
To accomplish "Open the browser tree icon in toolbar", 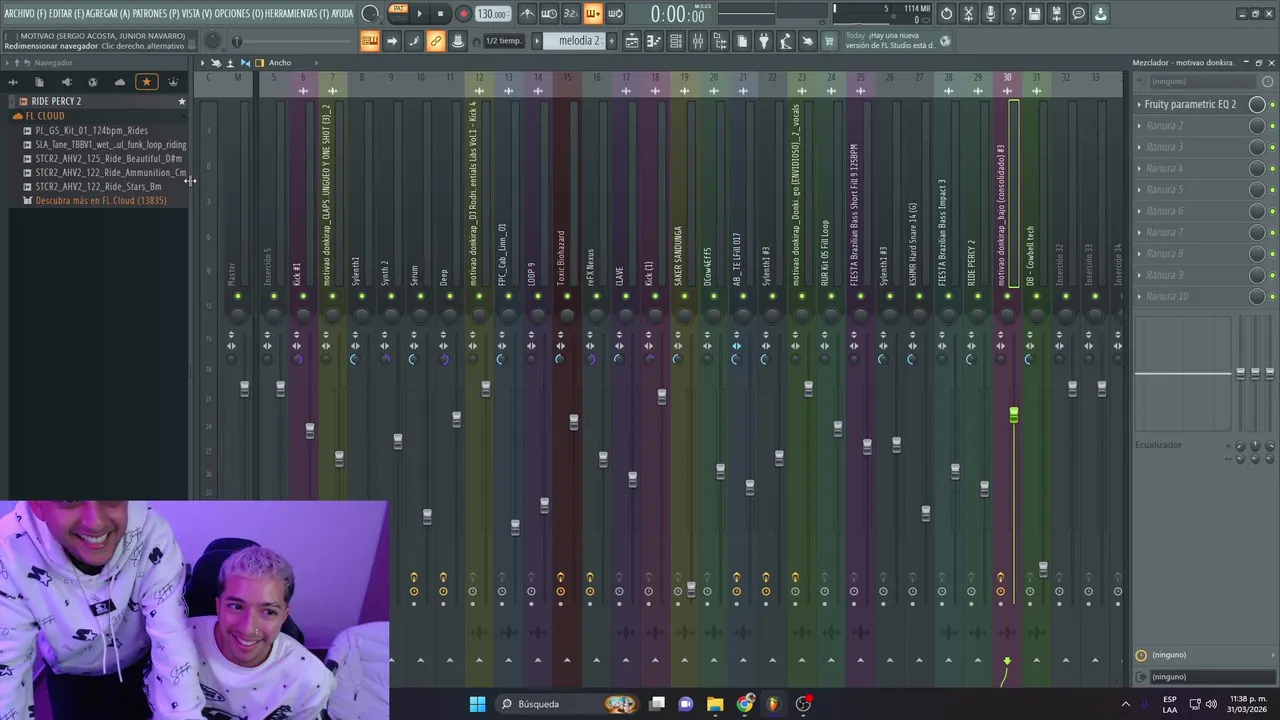I will coord(720,41).
